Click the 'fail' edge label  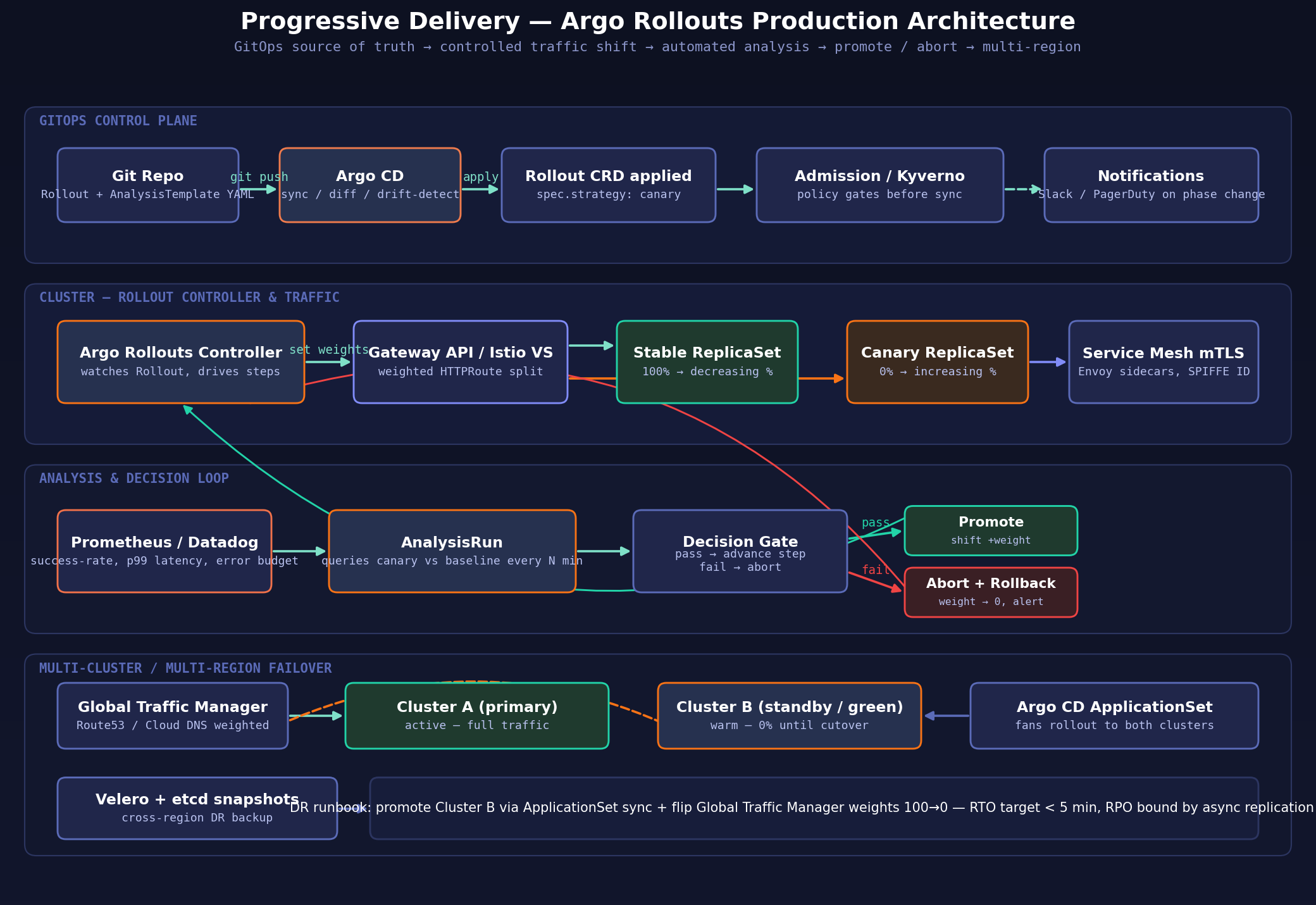(876, 570)
